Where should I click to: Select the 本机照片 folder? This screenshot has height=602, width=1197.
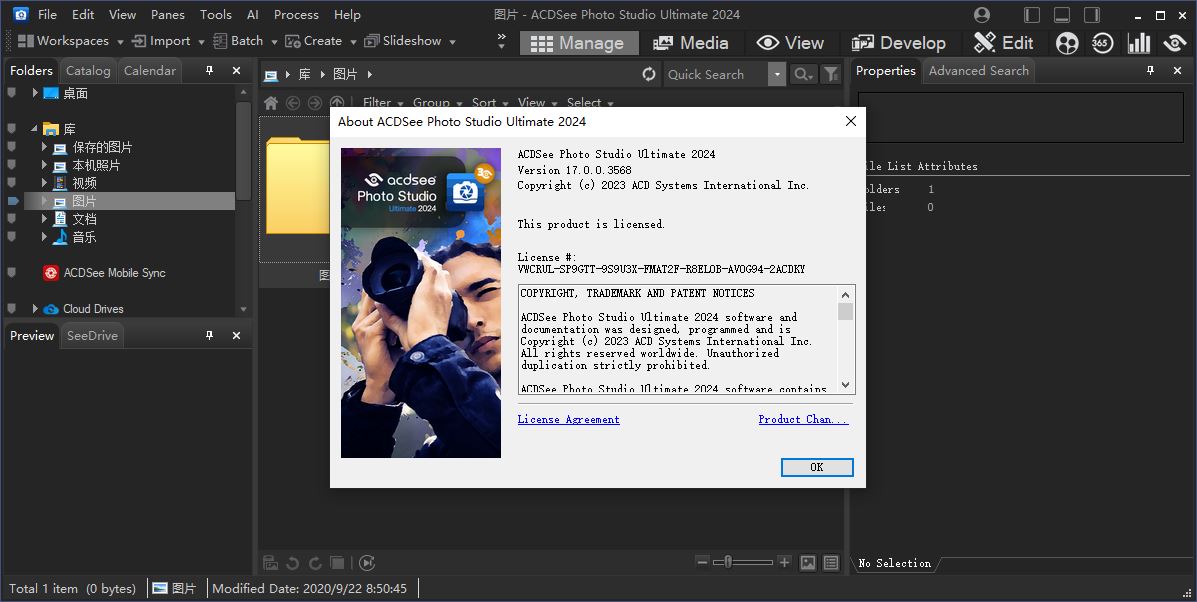[96, 166]
